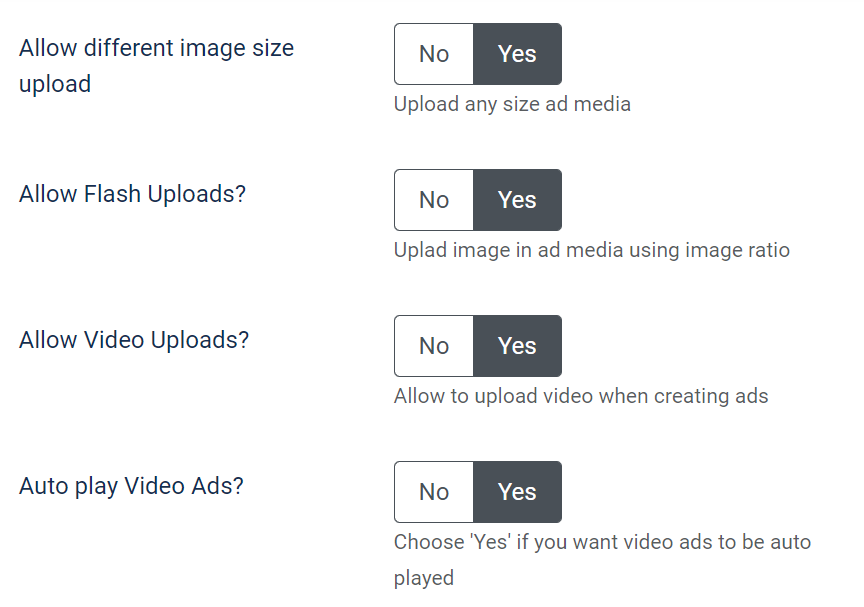Screen dimensions: 864x607
Task: Click the 'Uplad image in ad media' hint text
Action: tap(591, 250)
